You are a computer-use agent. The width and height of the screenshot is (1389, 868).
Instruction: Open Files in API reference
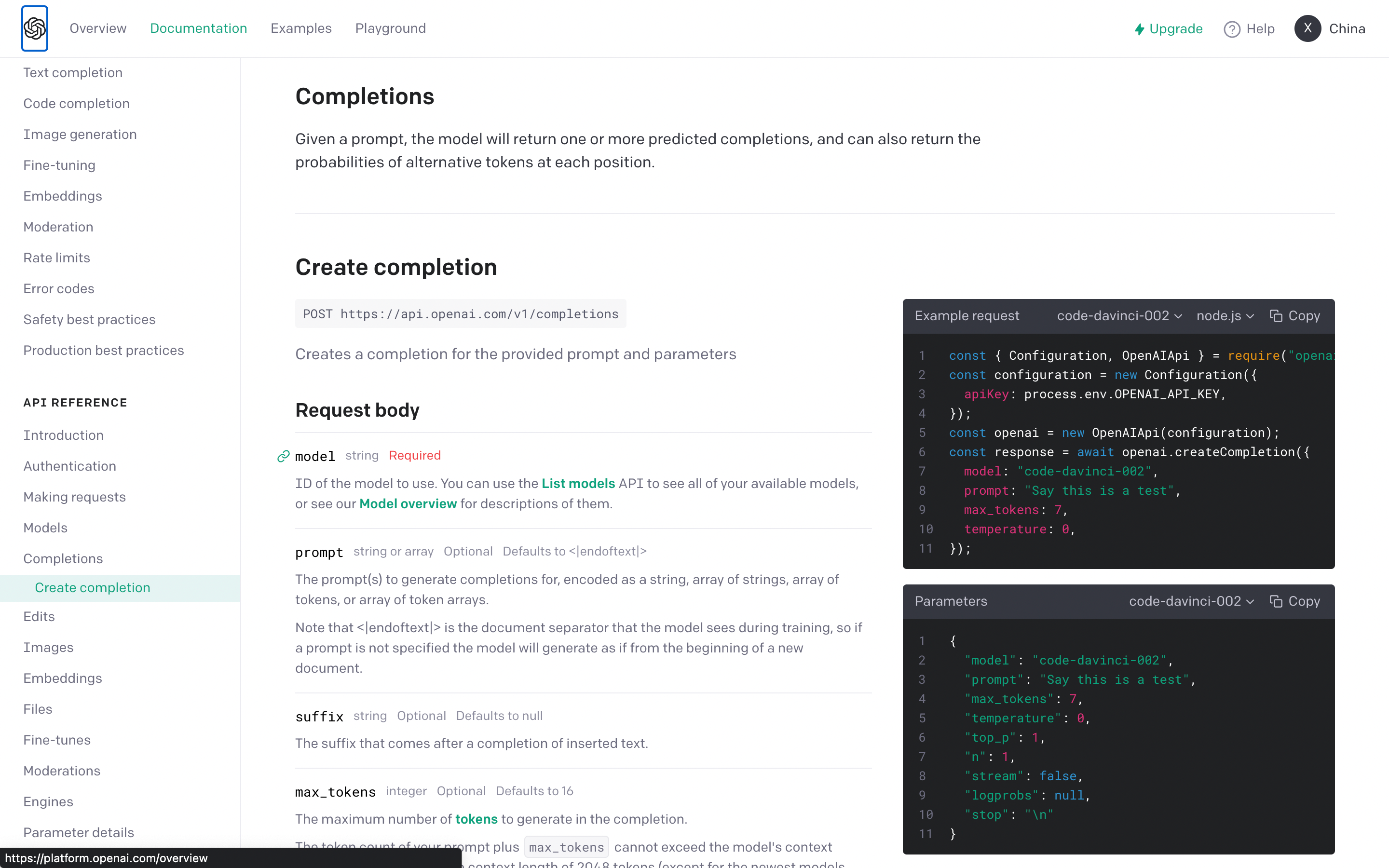point(37,709)
